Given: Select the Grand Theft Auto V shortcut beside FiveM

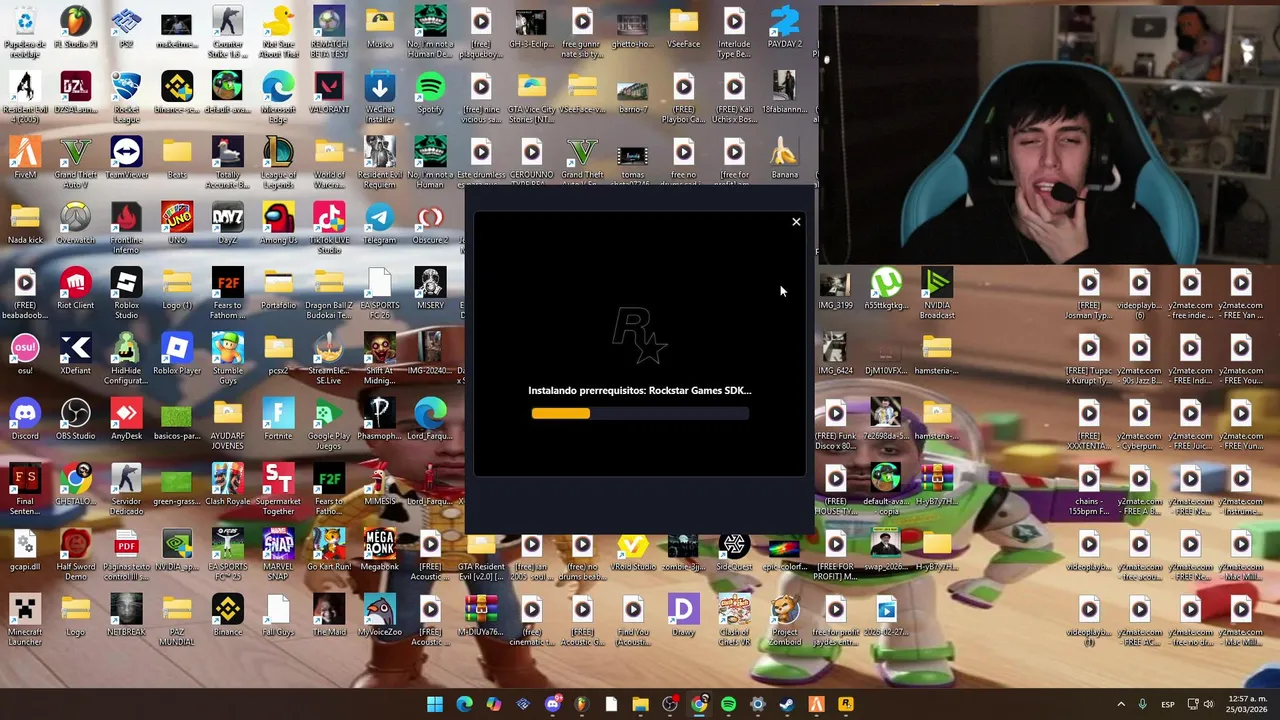Looking at the screenshot, I should (75, 160).
